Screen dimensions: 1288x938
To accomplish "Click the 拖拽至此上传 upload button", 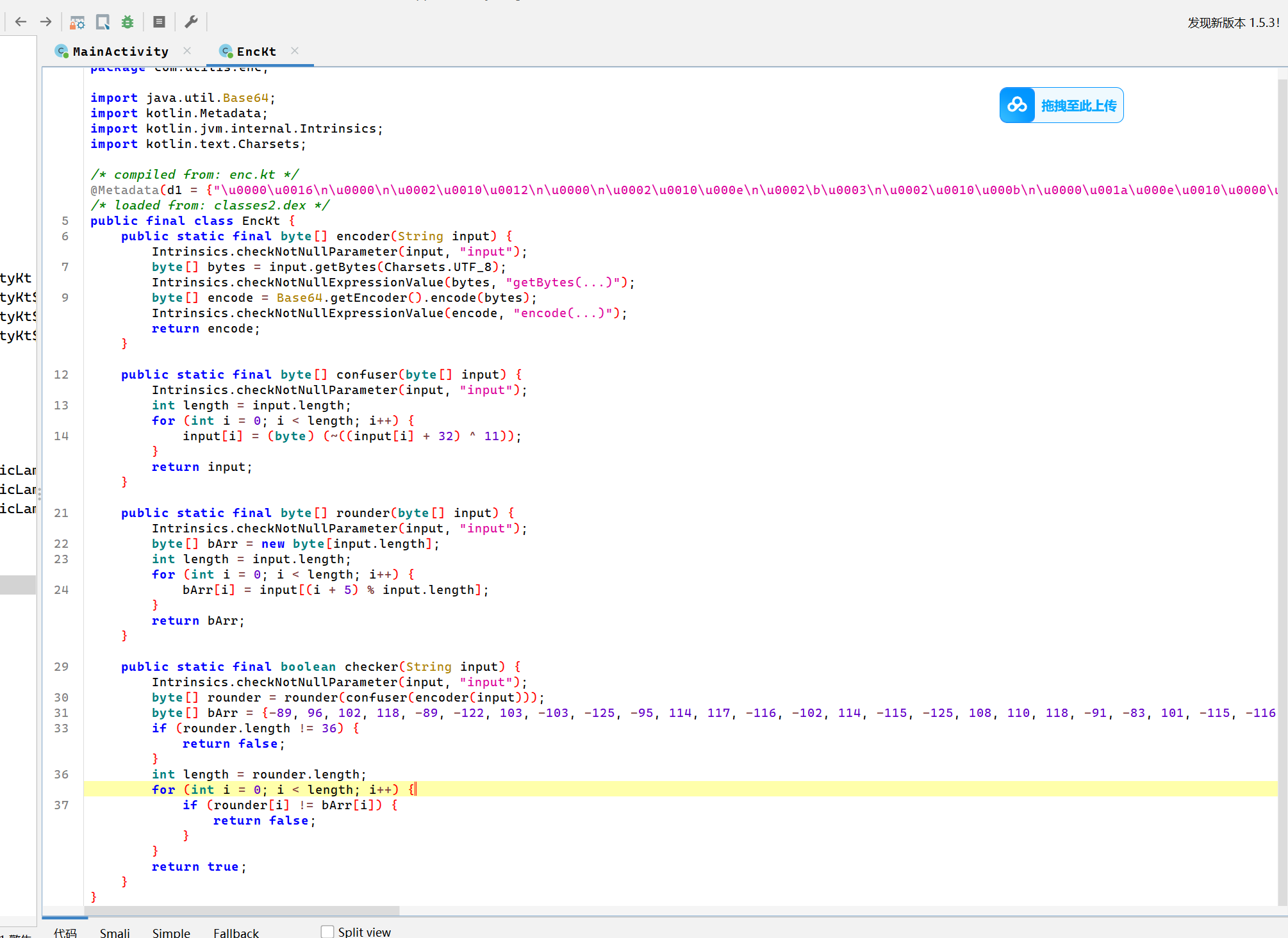I will (1078, 105).
